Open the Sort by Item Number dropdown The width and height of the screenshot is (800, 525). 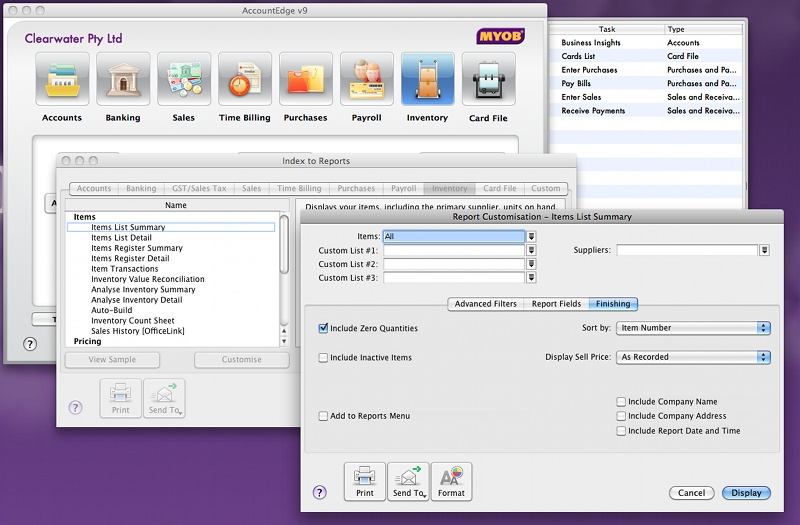tap(693, 328)
